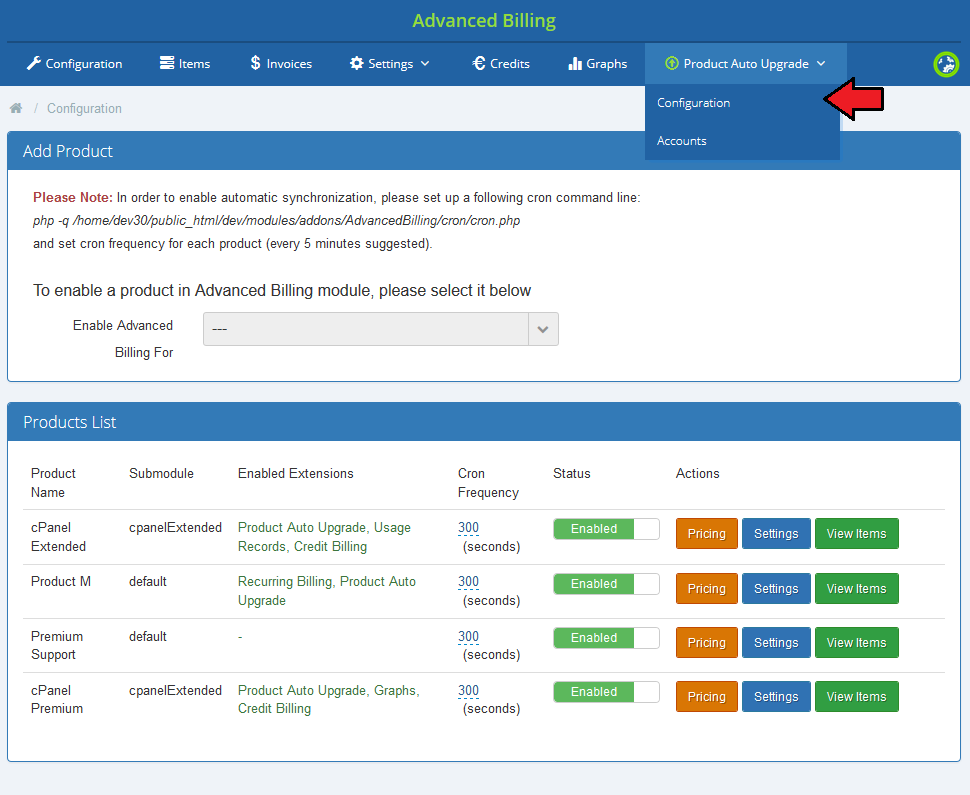The height and width of the screenshot is (795, 970).
Task: Click the Actions column header
Action: [x=697, y=473]
